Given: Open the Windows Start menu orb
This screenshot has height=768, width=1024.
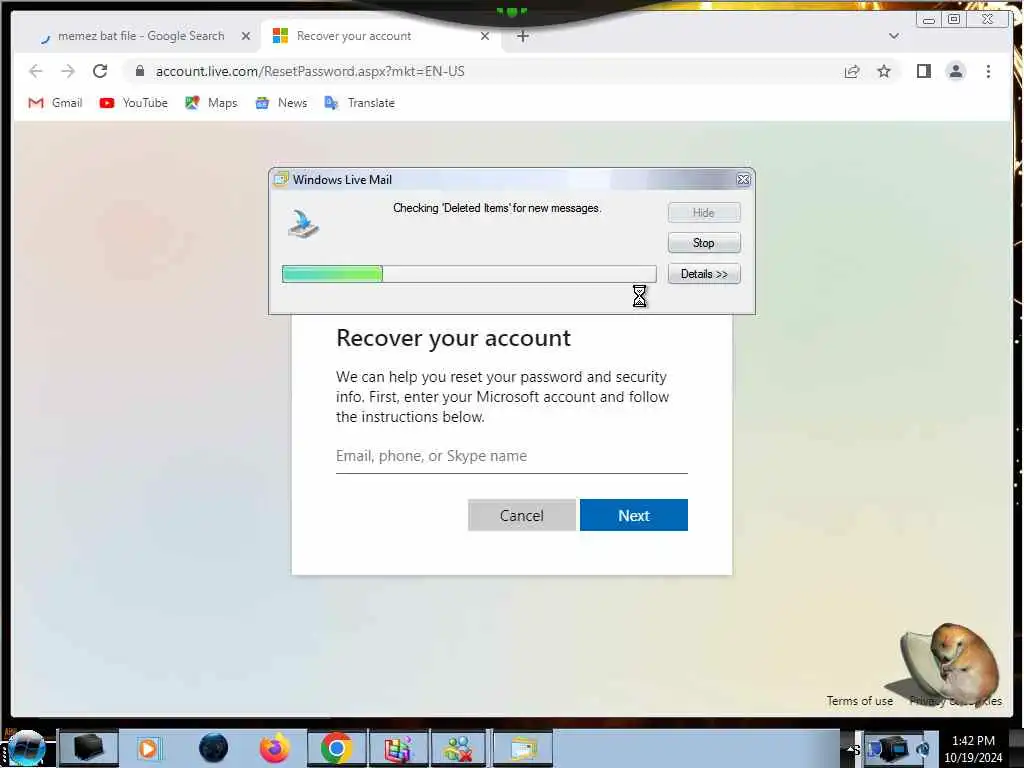Looking at the screenshot, I should pyautogui.click(x=27, y=748).
